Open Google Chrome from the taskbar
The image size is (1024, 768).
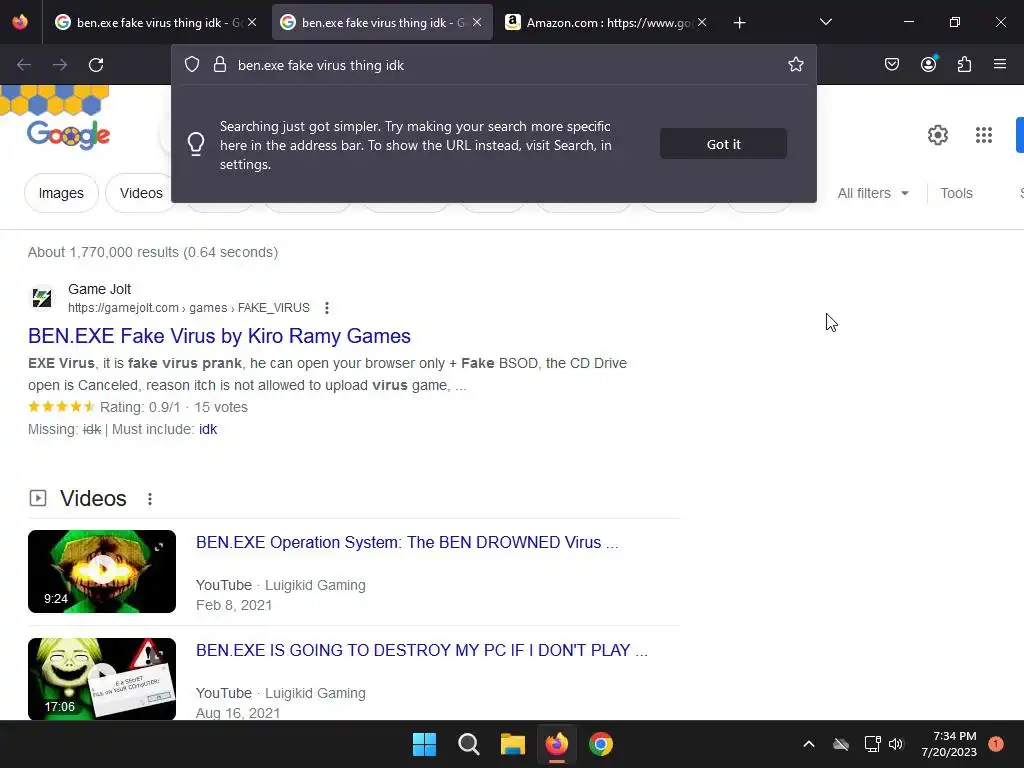pyautogui.click(x=601, y=744)
